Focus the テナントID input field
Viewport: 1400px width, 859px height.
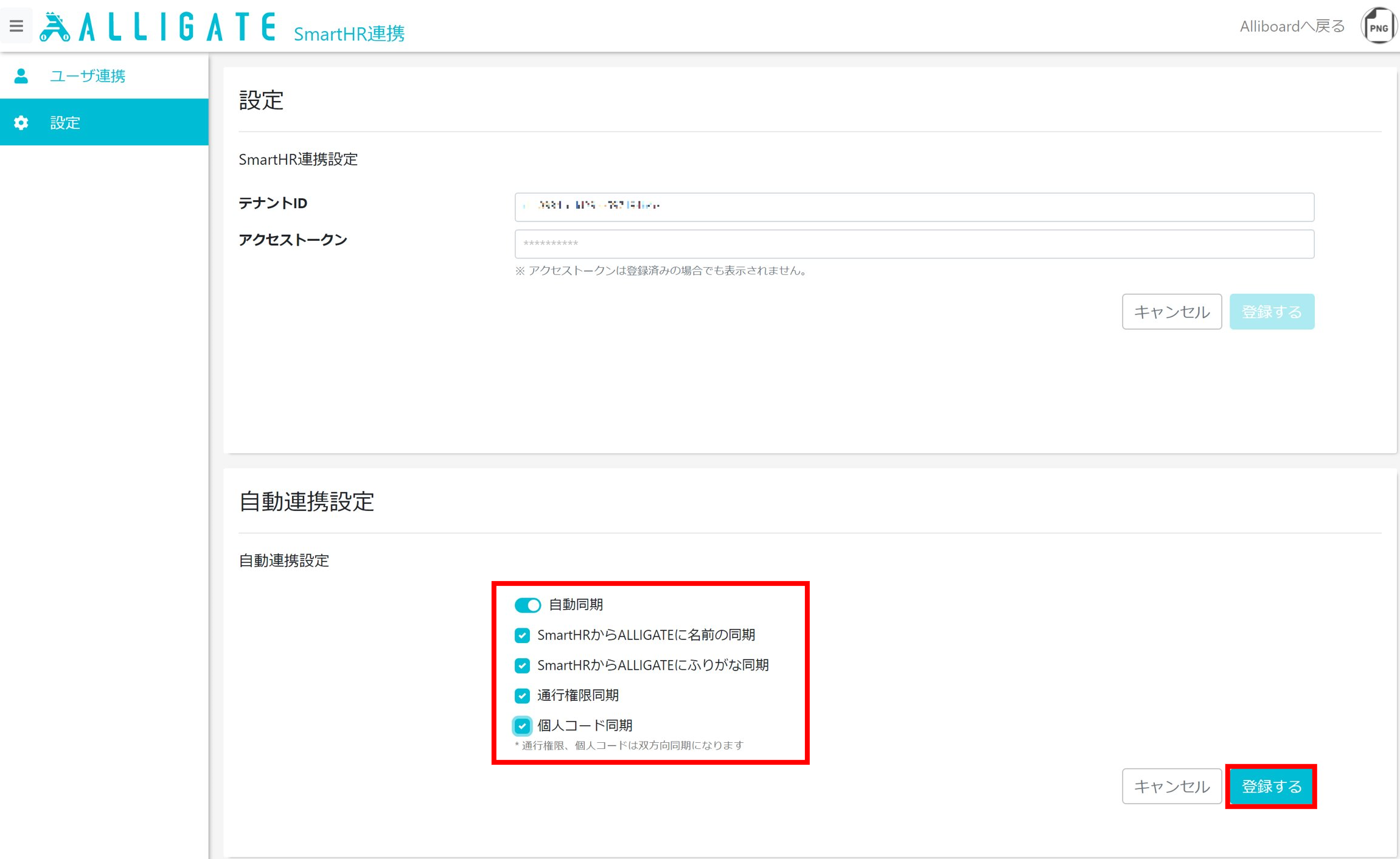[914, 207]
